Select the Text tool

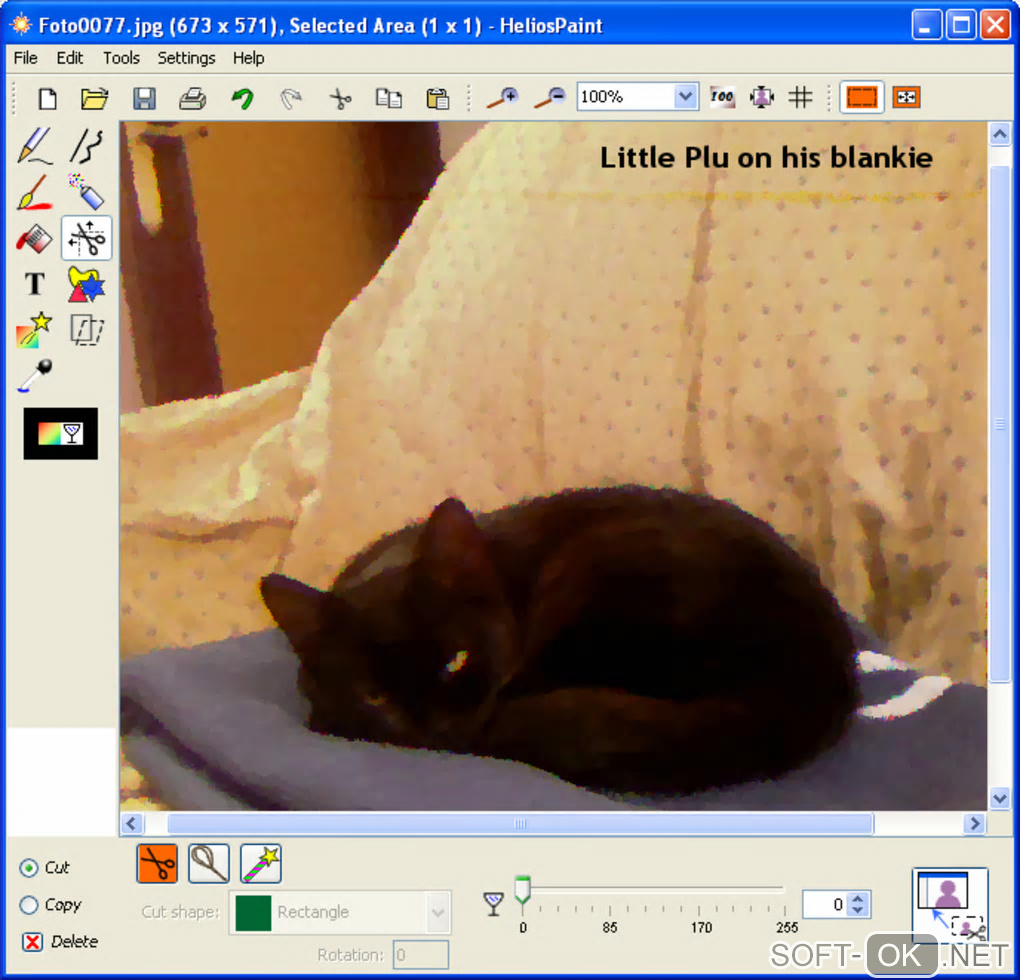tap(35, 284)
